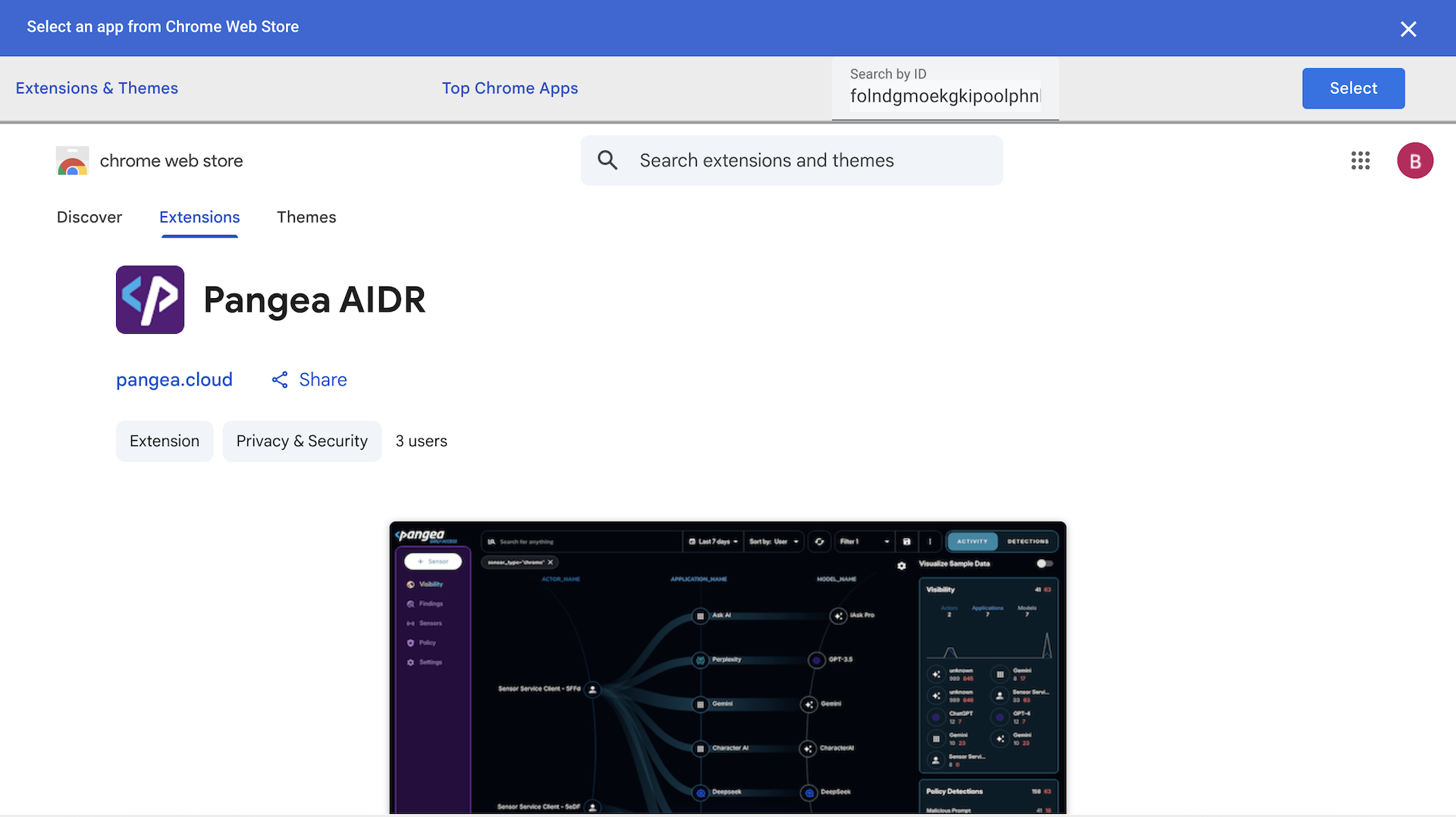
Task: Click the Pangea AIDR title text
Action: [315, 300]
